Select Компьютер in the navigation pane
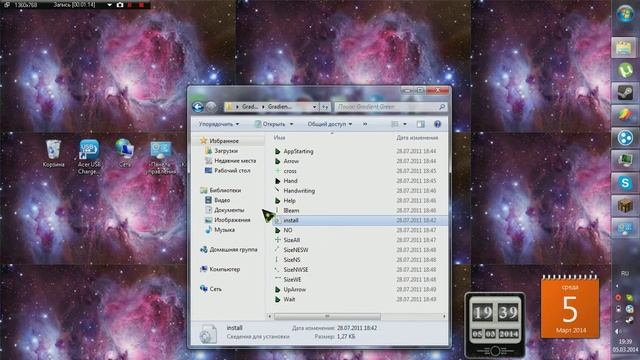 (224, 269)
